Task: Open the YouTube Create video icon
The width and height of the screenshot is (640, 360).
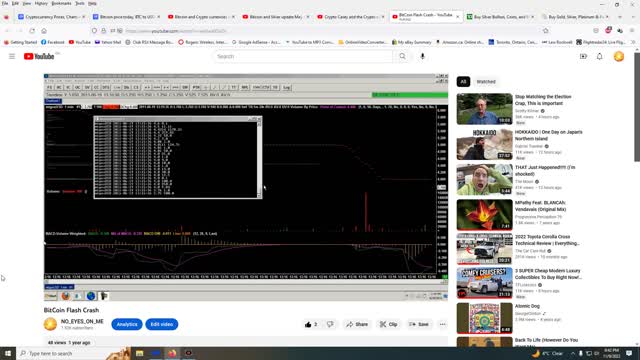Action: click(583, 56)
